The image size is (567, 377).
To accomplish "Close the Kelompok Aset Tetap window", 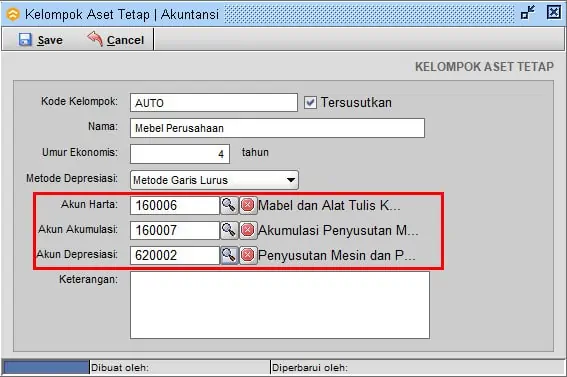I will coord(554,13).
